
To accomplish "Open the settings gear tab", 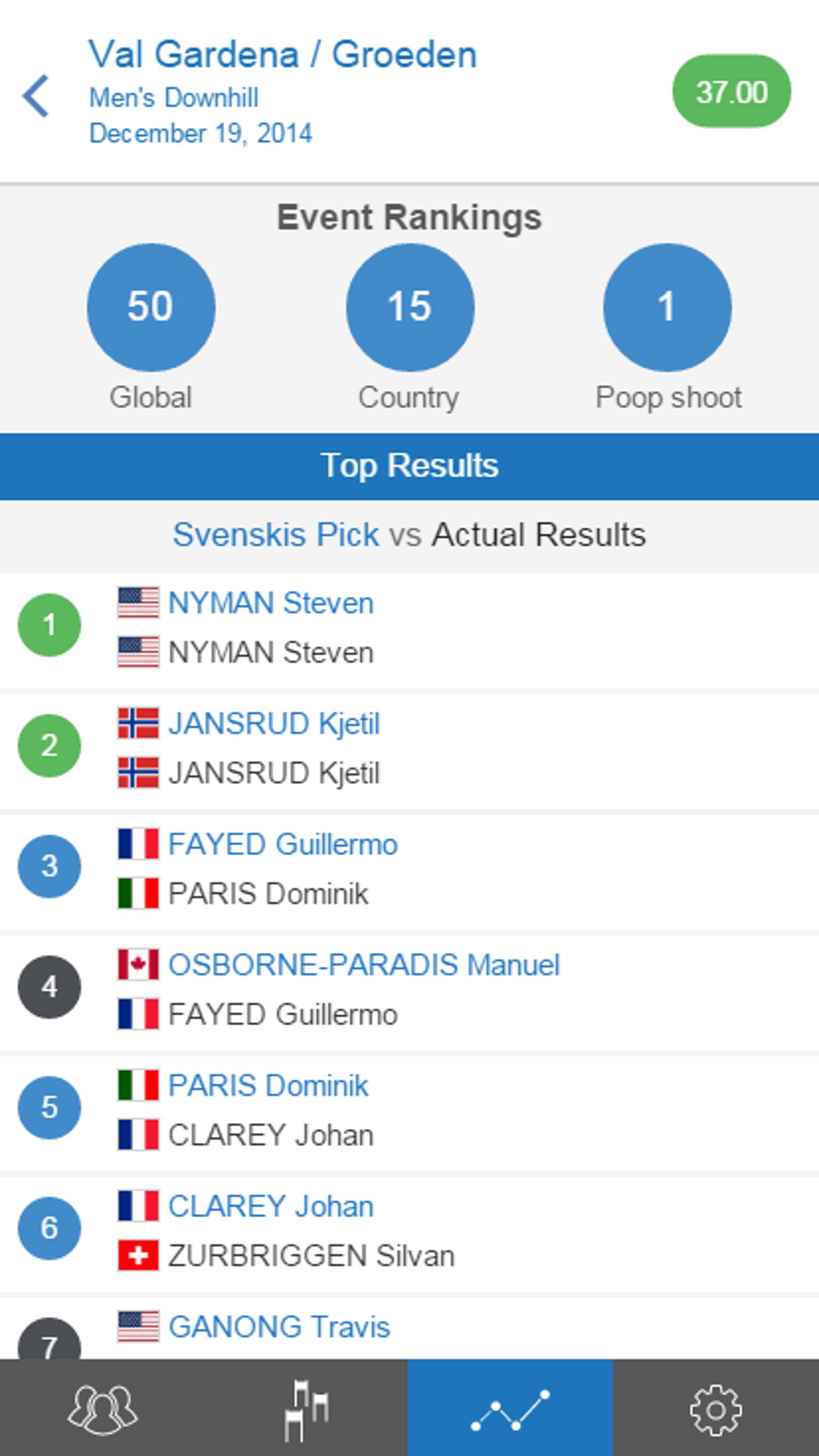I will click(x=715, y=1409).
